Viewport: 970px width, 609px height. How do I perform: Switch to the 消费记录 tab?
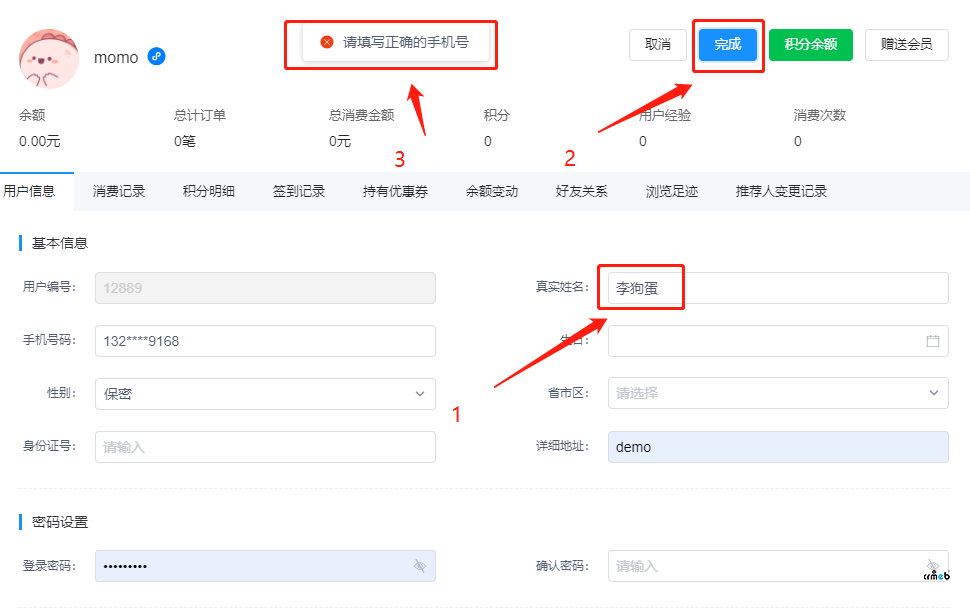[119, 191]
